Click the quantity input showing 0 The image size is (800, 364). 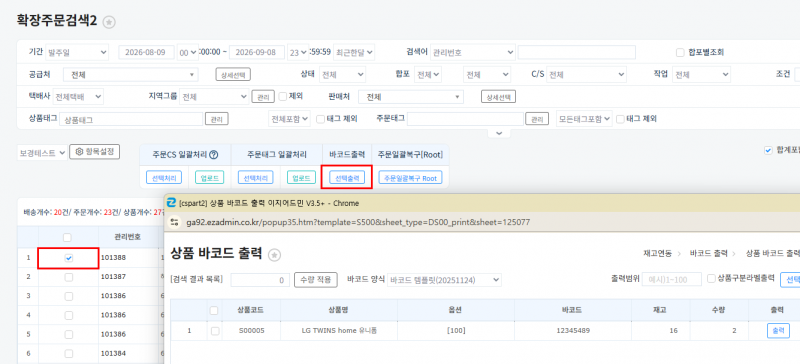tap(260, 280)
